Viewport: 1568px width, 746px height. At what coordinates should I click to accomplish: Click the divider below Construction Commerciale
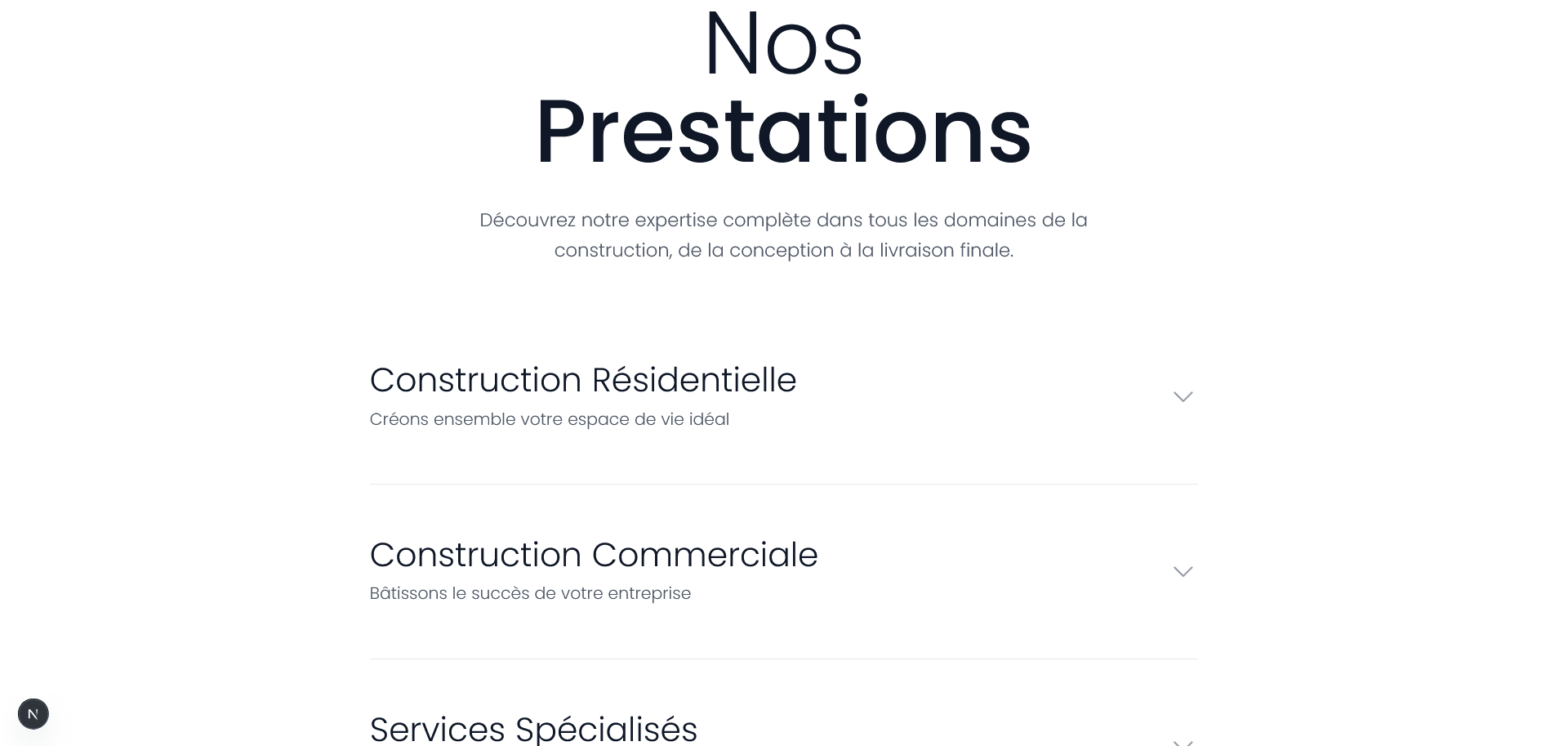click(x=784, y=659)
